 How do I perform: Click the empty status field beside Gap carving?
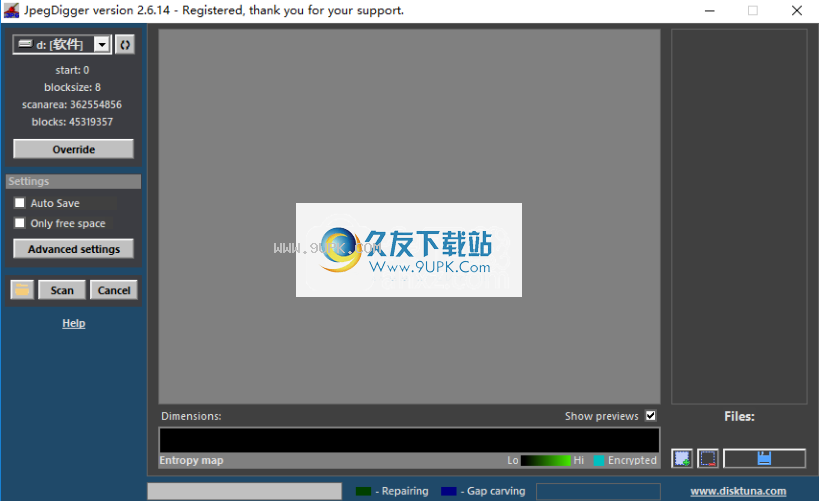pos(598,491)
